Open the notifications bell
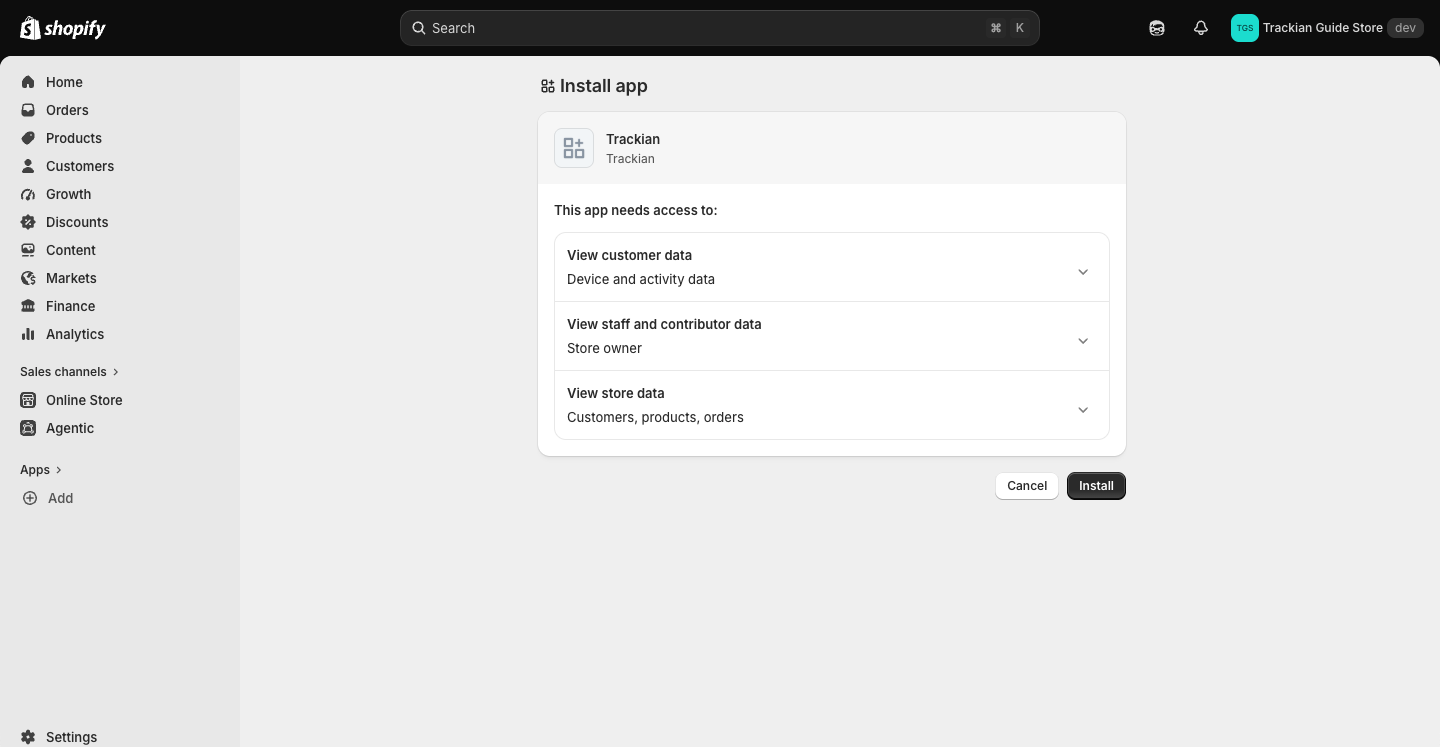1440x747 pixels. 1201,28
